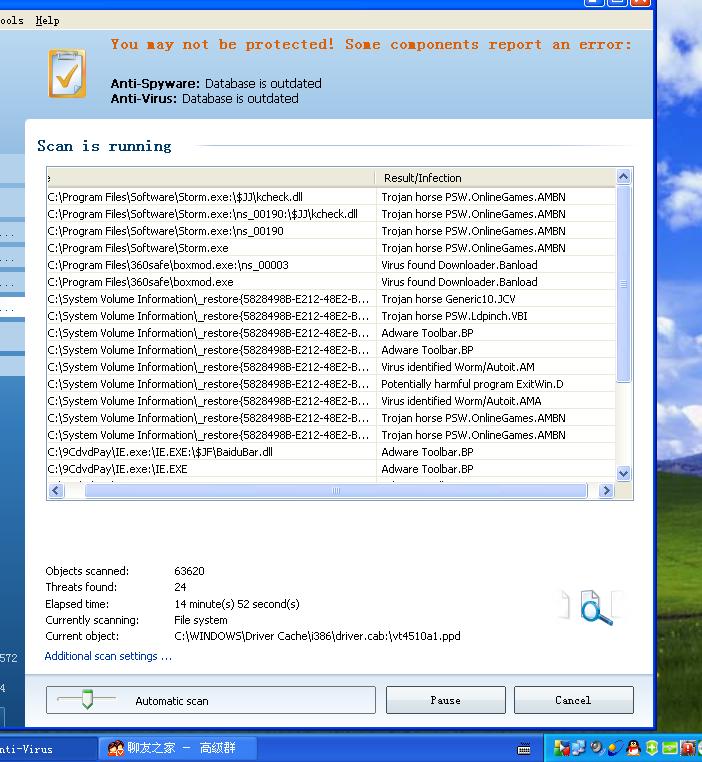Open the QQ penguin tray icon

(x=633, y=748)
